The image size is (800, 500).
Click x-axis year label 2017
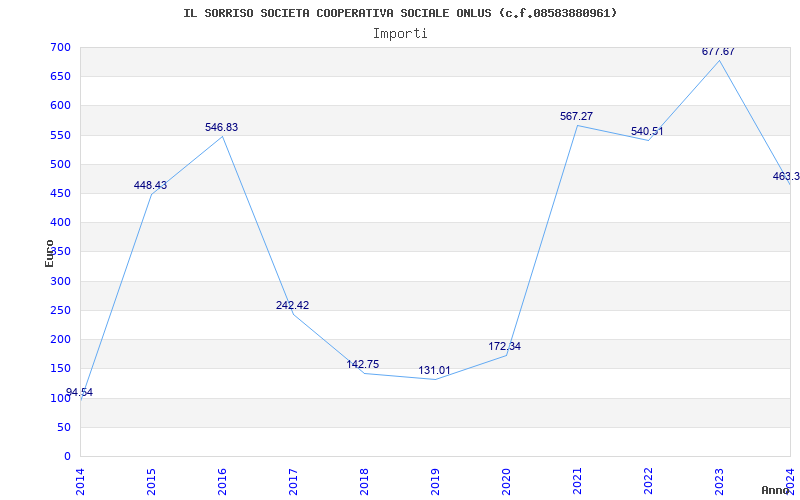coord(293,481)
